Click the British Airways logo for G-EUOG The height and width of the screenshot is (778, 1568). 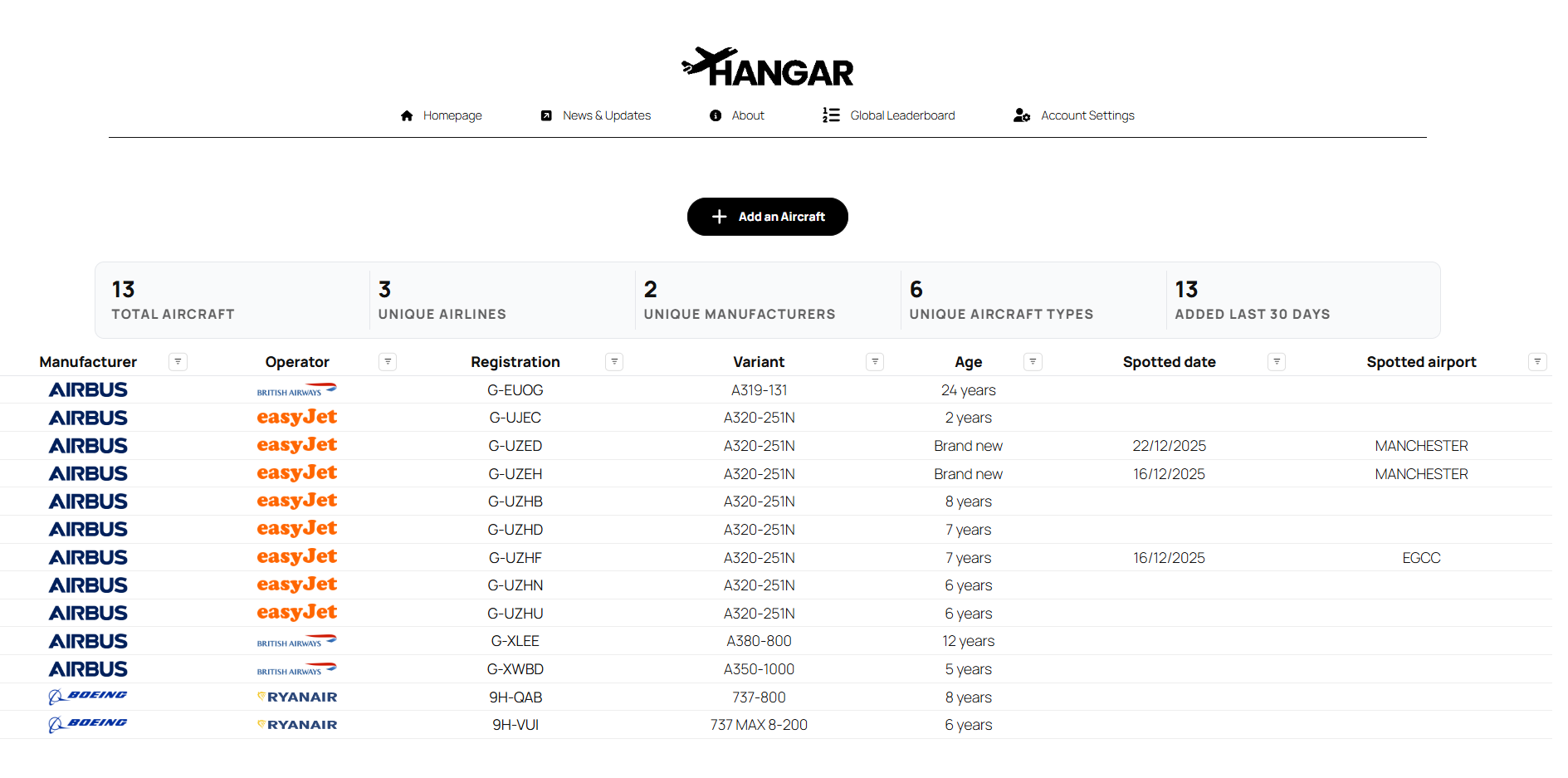point(296,389)
